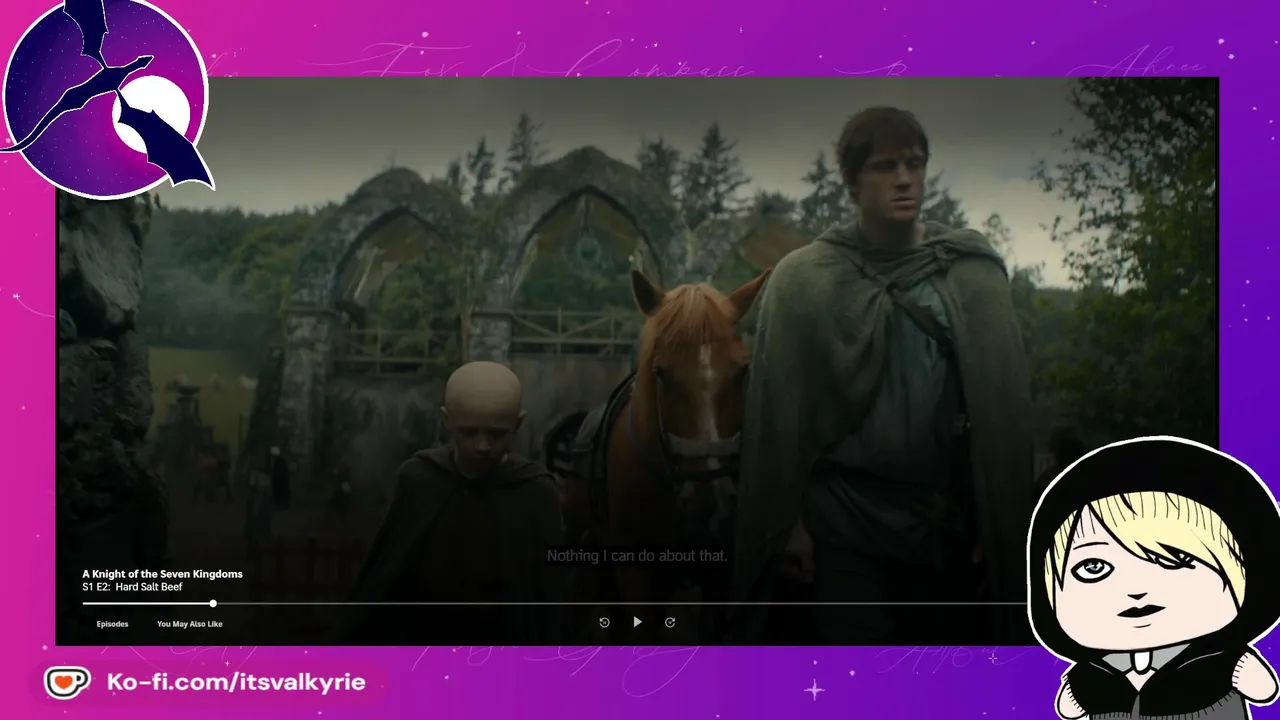Rewind with the skip-back icon

coord(604,622)
